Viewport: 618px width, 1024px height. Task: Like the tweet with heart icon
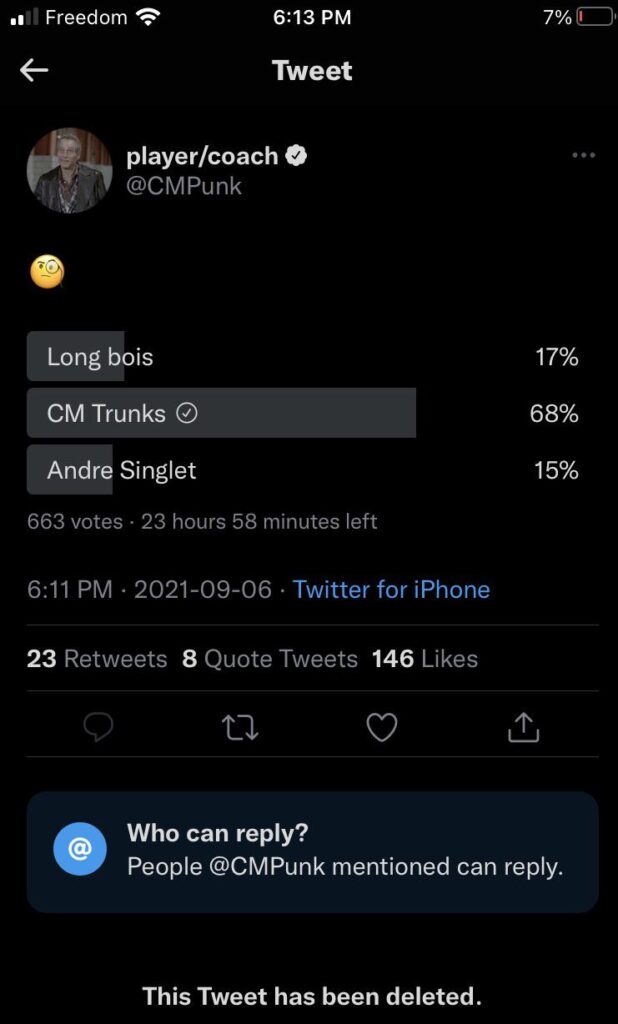coord(382,728)
